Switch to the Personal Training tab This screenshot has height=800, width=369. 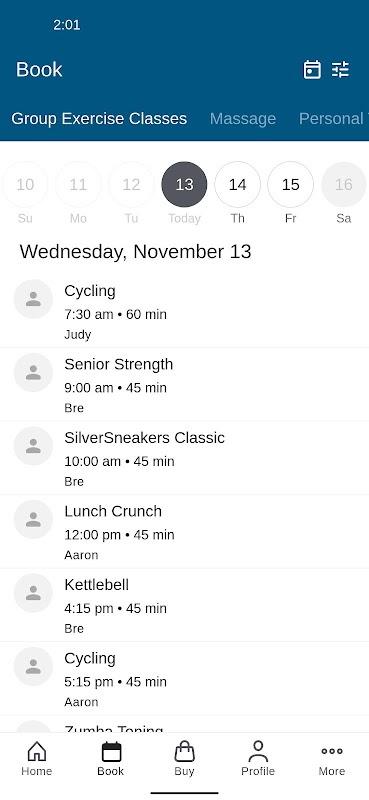coord(334,118)
